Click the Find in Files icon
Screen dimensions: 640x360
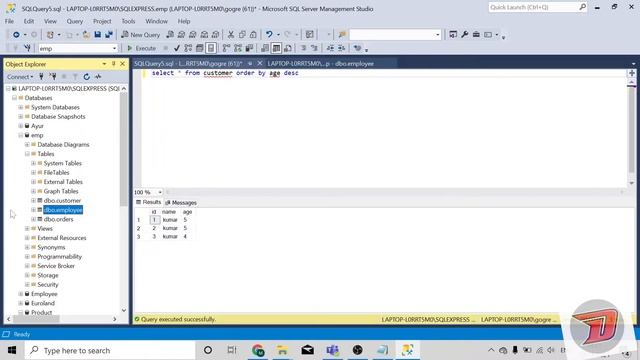[342, 35]
